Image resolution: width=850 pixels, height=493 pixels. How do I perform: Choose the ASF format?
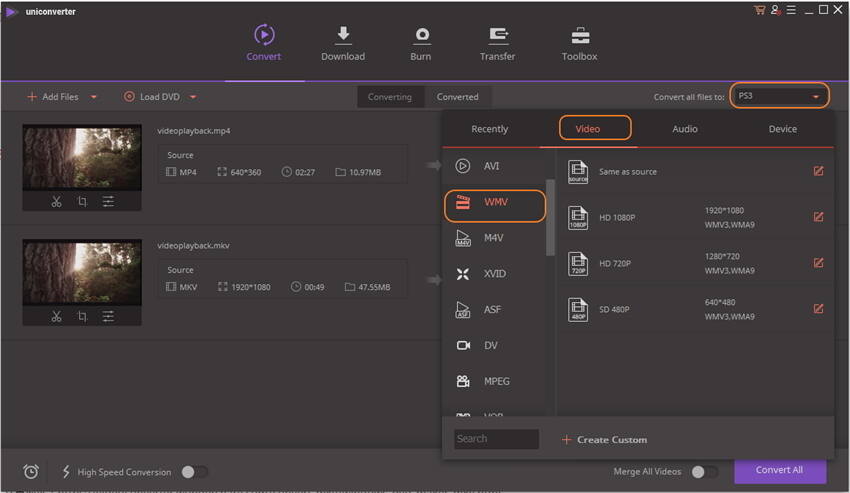(494, 310)
